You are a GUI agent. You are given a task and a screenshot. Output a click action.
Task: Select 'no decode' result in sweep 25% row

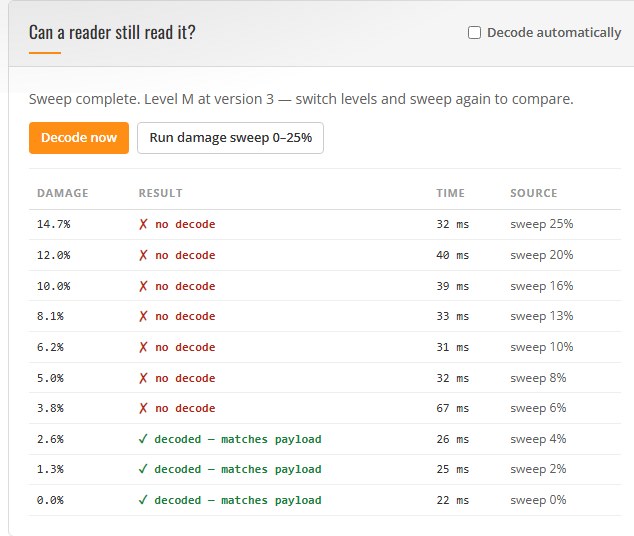pos(177,224)
